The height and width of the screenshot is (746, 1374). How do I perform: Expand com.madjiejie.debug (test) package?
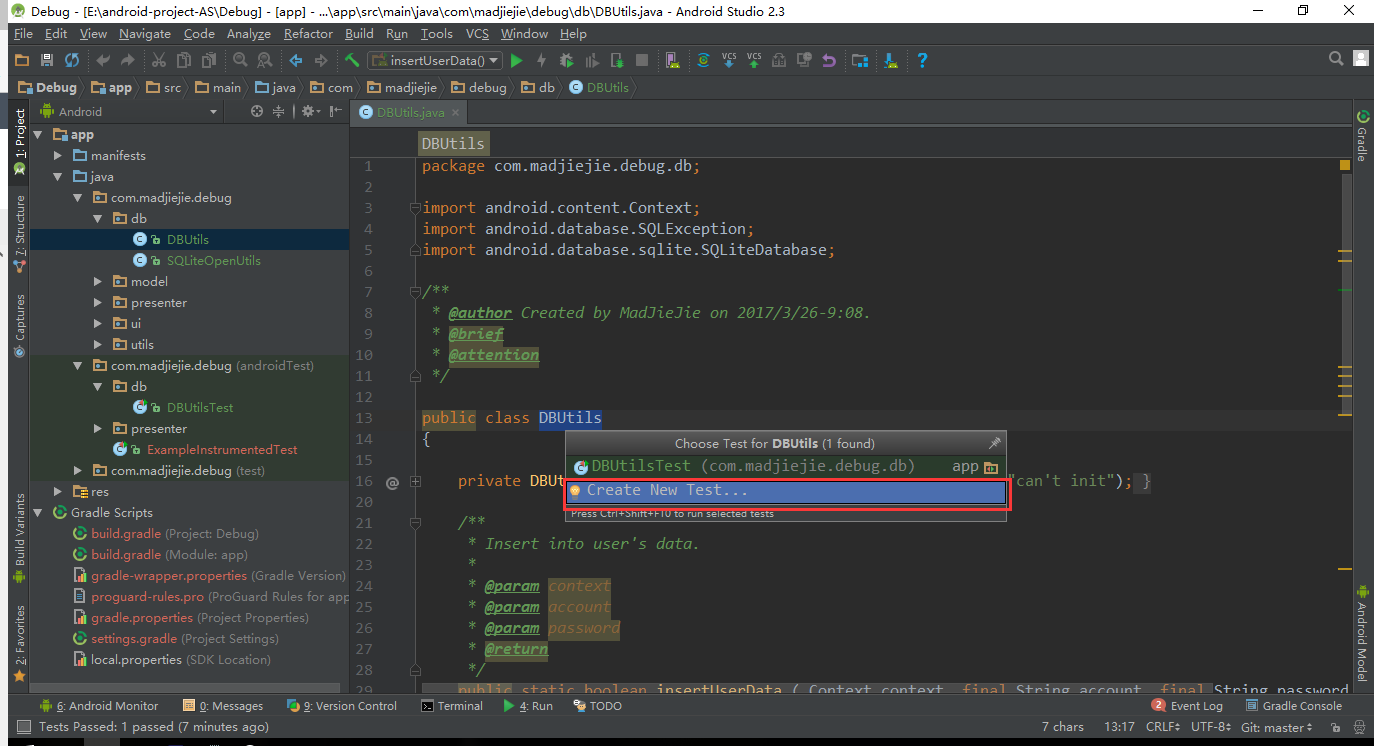pyautogui.click(x=78, y=471)
